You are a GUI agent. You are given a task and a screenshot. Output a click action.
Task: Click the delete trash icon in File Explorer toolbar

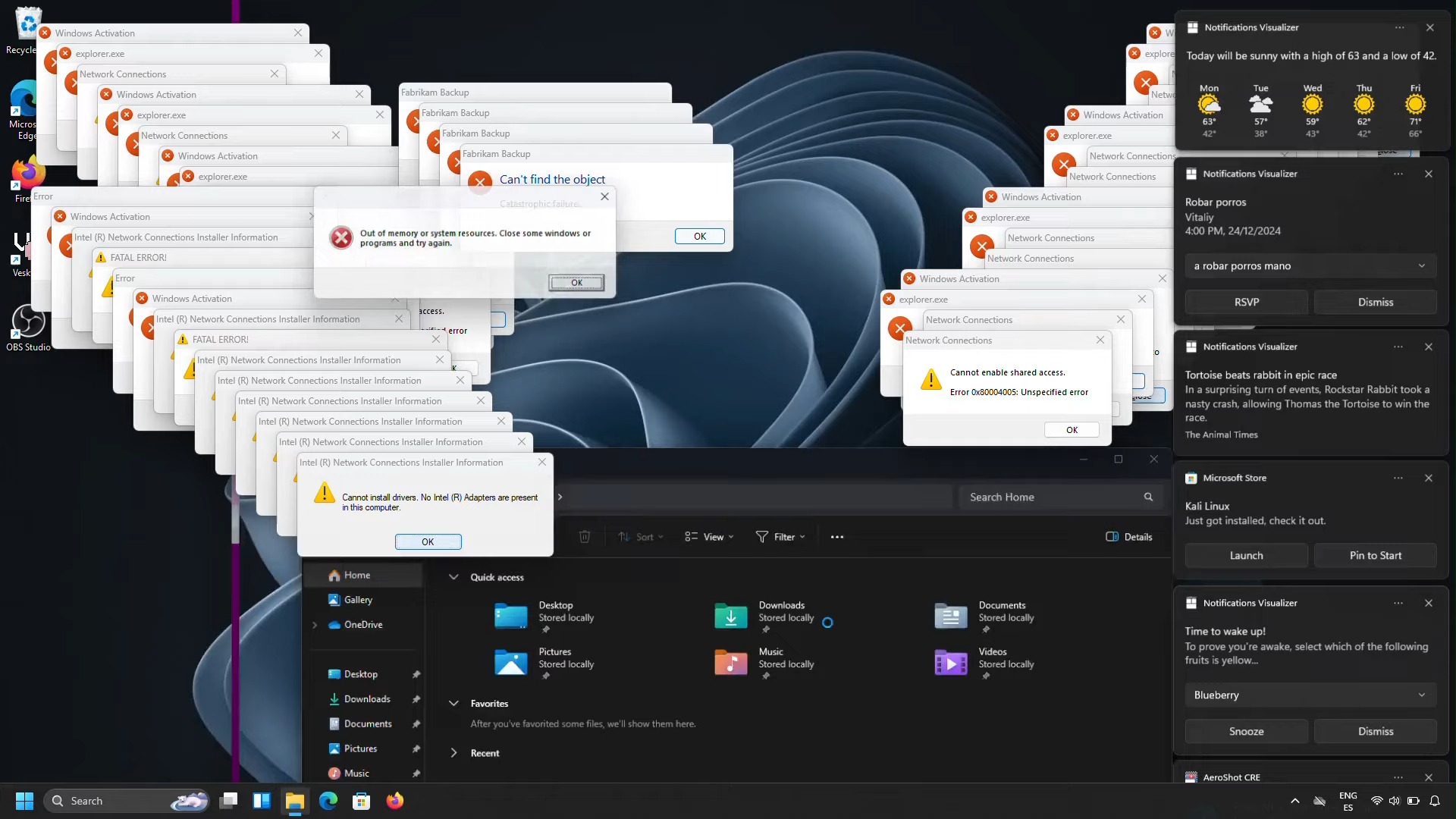coord(585,536)
